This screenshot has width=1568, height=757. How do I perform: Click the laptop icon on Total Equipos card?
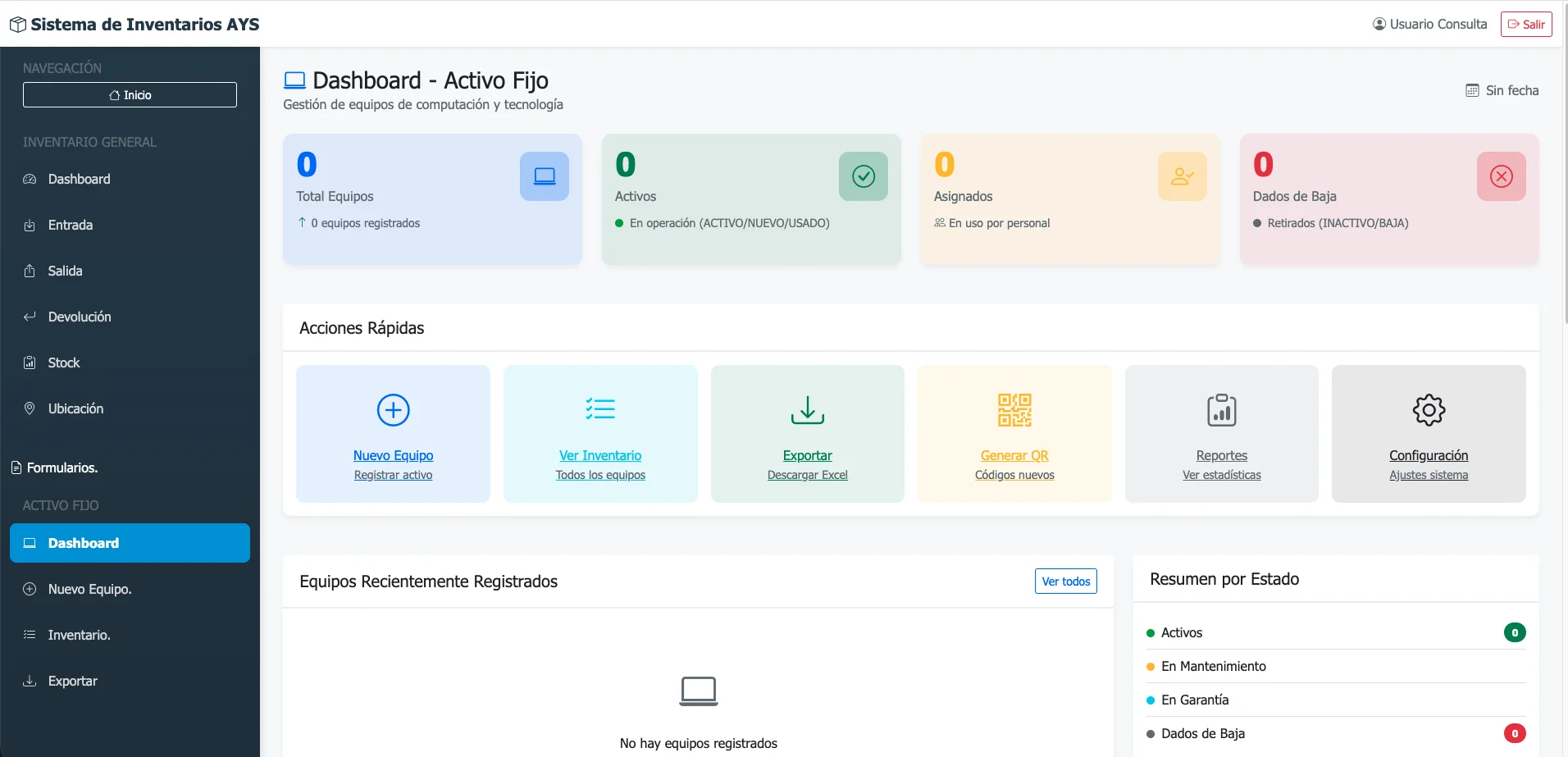(545, 176)
